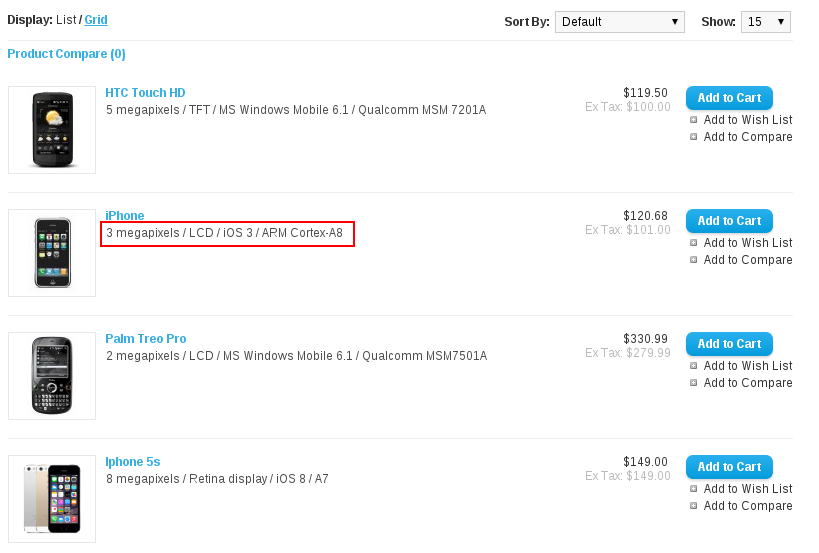819x553 pixels.
Task: Open the Palm Treo Pro product thumbnail
Action: (x=52, y=376)
